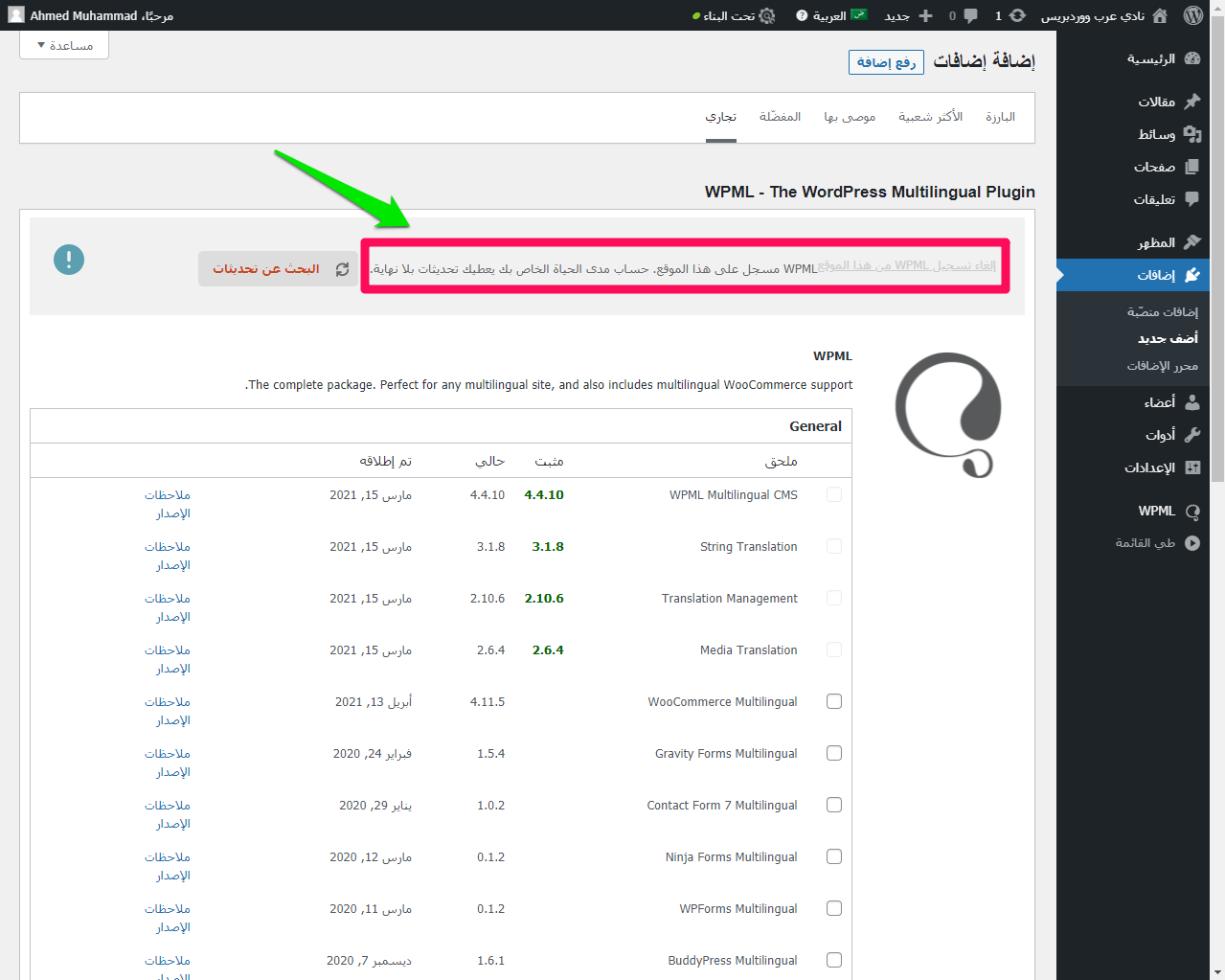Select the Contact Form 7 Multilingual checkbox
The image size is (1225, 980).
click(x=834, y=805)
